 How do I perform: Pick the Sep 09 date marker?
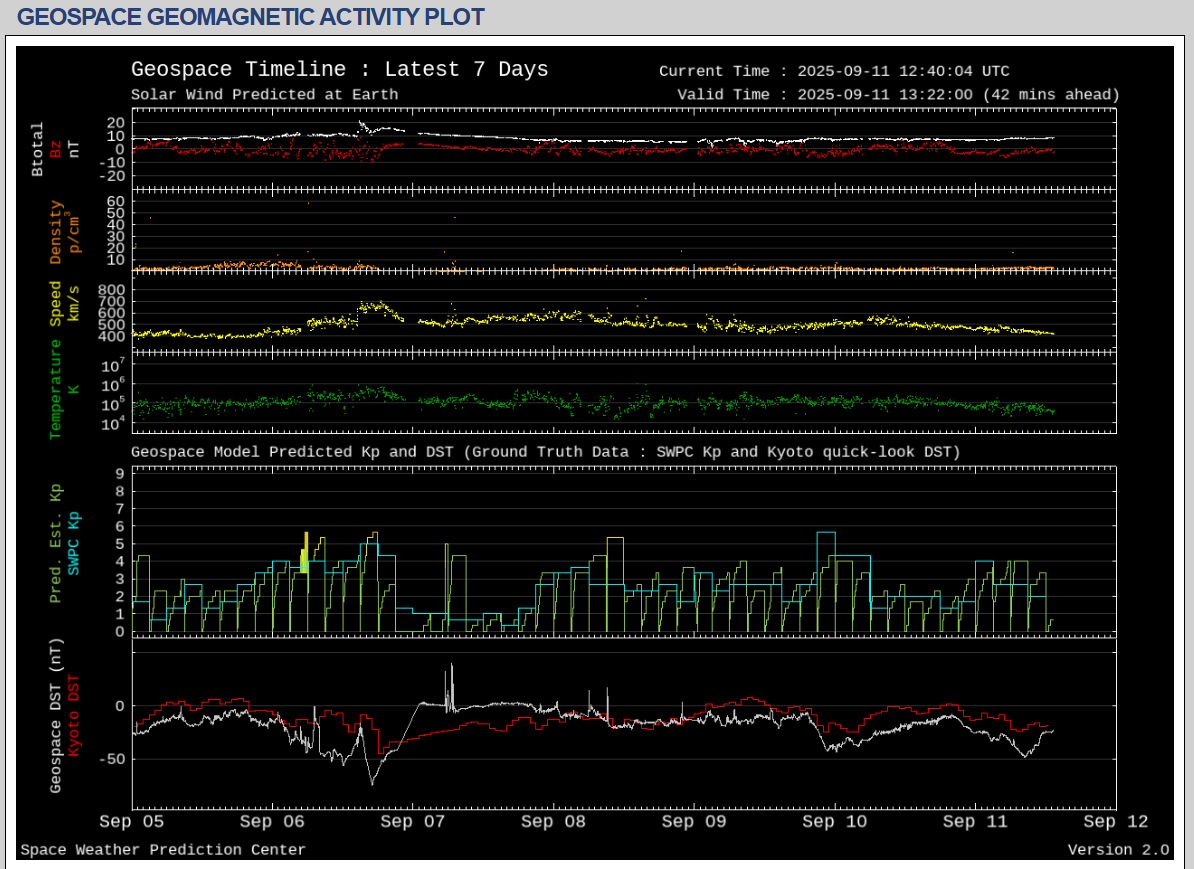[694, 822]
